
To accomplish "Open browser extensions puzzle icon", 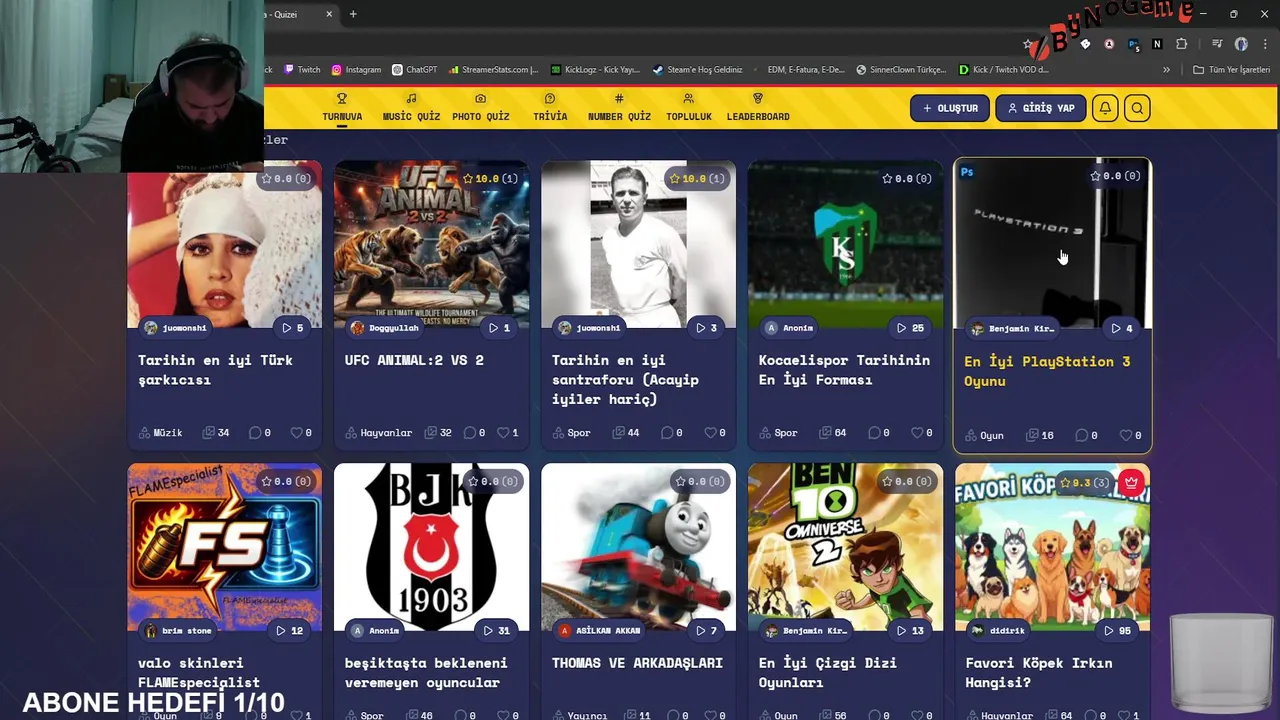I will click(1182, 44).
